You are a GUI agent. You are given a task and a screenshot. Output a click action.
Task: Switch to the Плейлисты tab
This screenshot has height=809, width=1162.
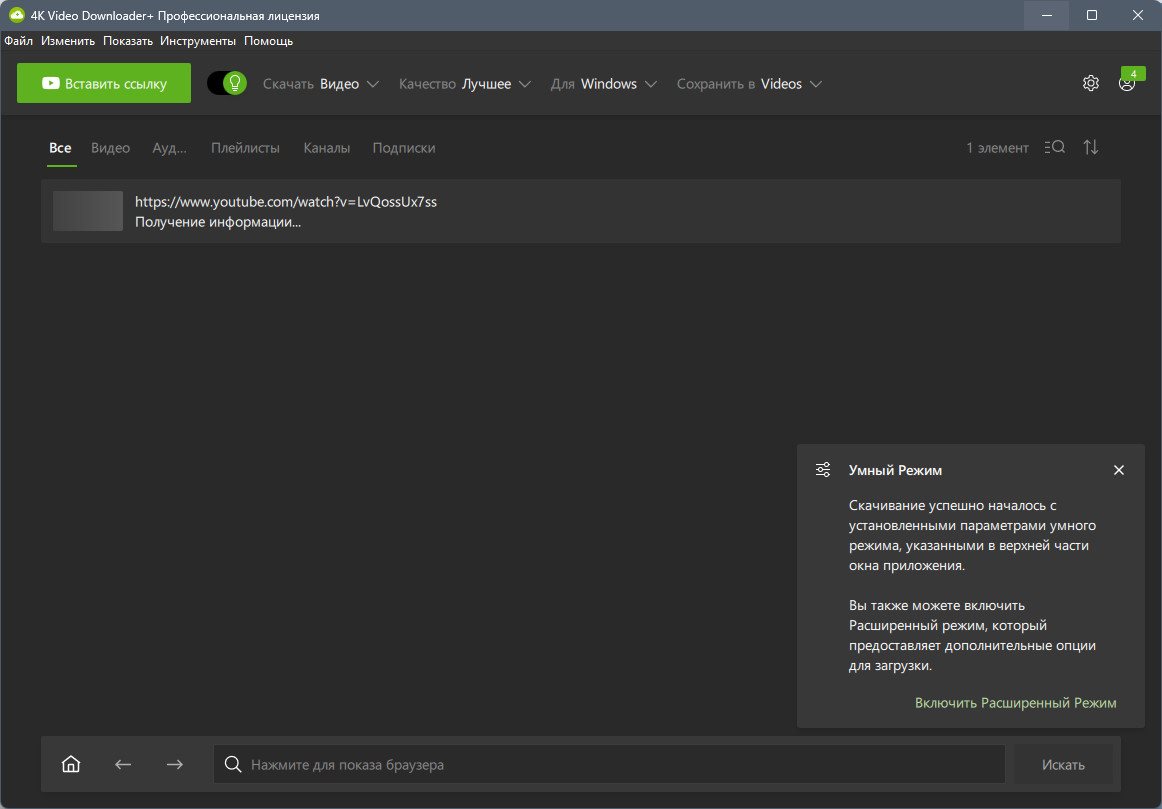(245, 147)
